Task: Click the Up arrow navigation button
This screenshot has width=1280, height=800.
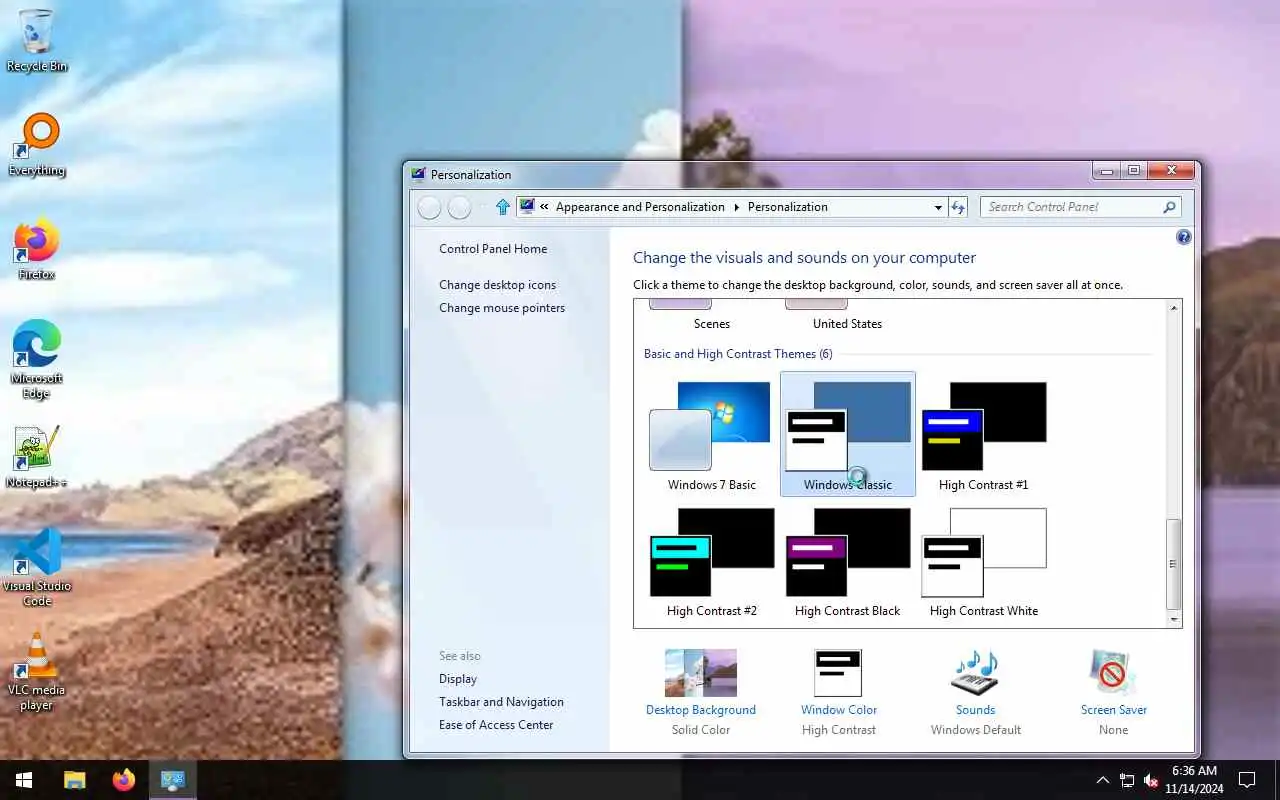Action: [x=502, y=207]
